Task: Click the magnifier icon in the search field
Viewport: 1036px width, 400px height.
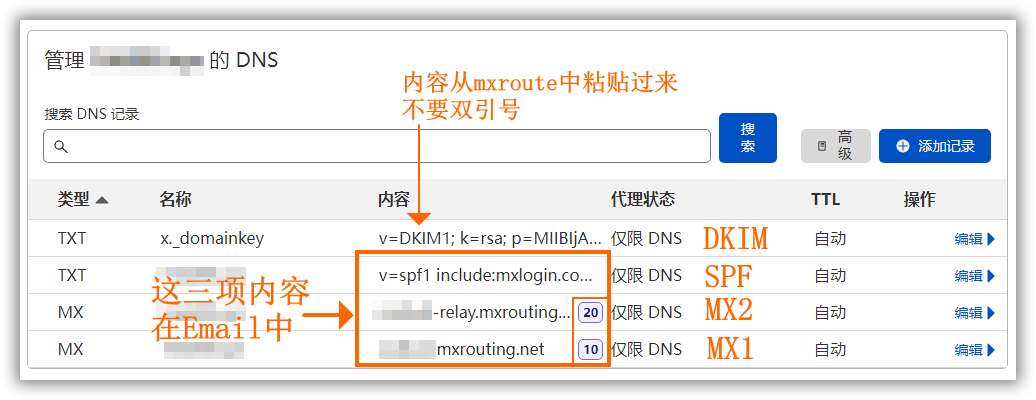Action: [60, 147]
